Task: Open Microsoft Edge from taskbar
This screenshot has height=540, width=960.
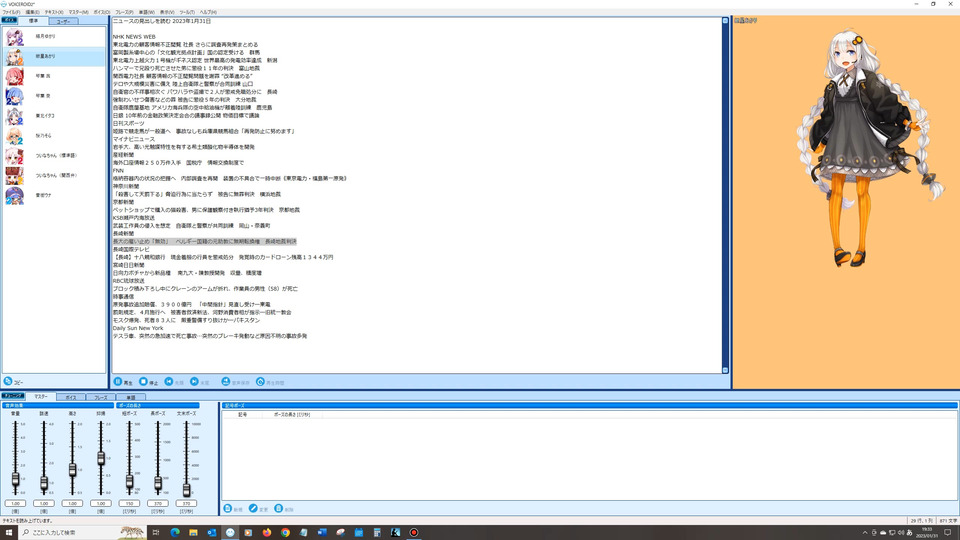Action: 174,532
